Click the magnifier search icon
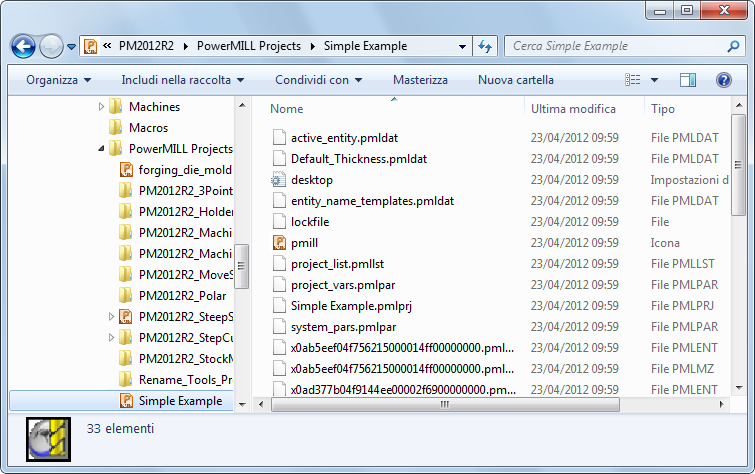Viewport: 755px width, 474px height. [733, 46]
